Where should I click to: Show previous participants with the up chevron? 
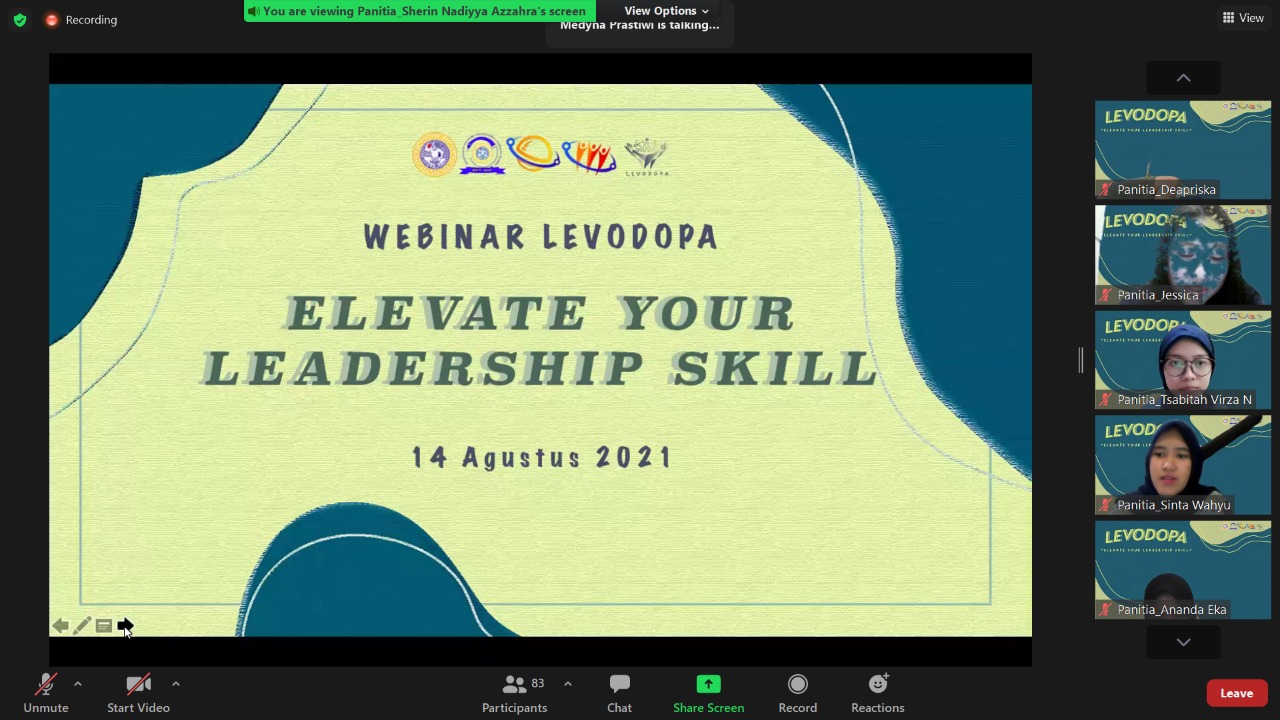click(1183, 78)
